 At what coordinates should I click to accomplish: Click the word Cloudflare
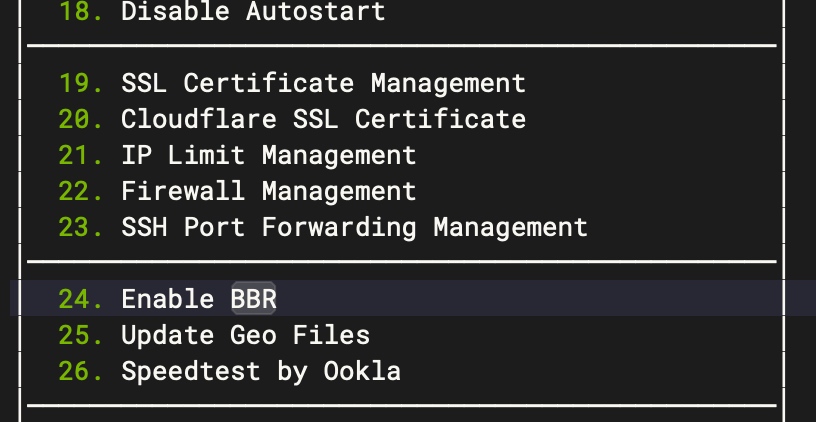(199, 119)
